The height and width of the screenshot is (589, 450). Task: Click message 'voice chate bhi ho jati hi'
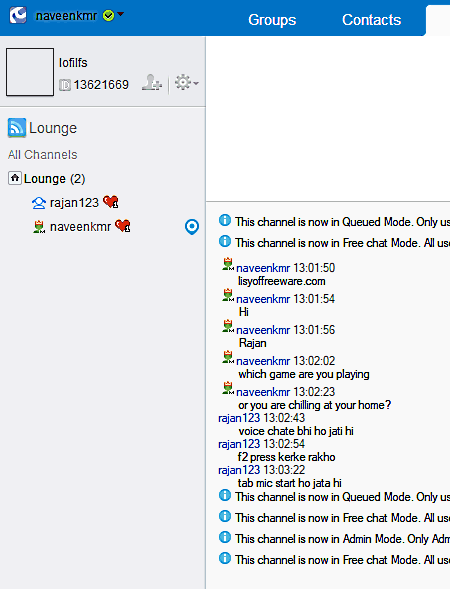click(296, 431)
